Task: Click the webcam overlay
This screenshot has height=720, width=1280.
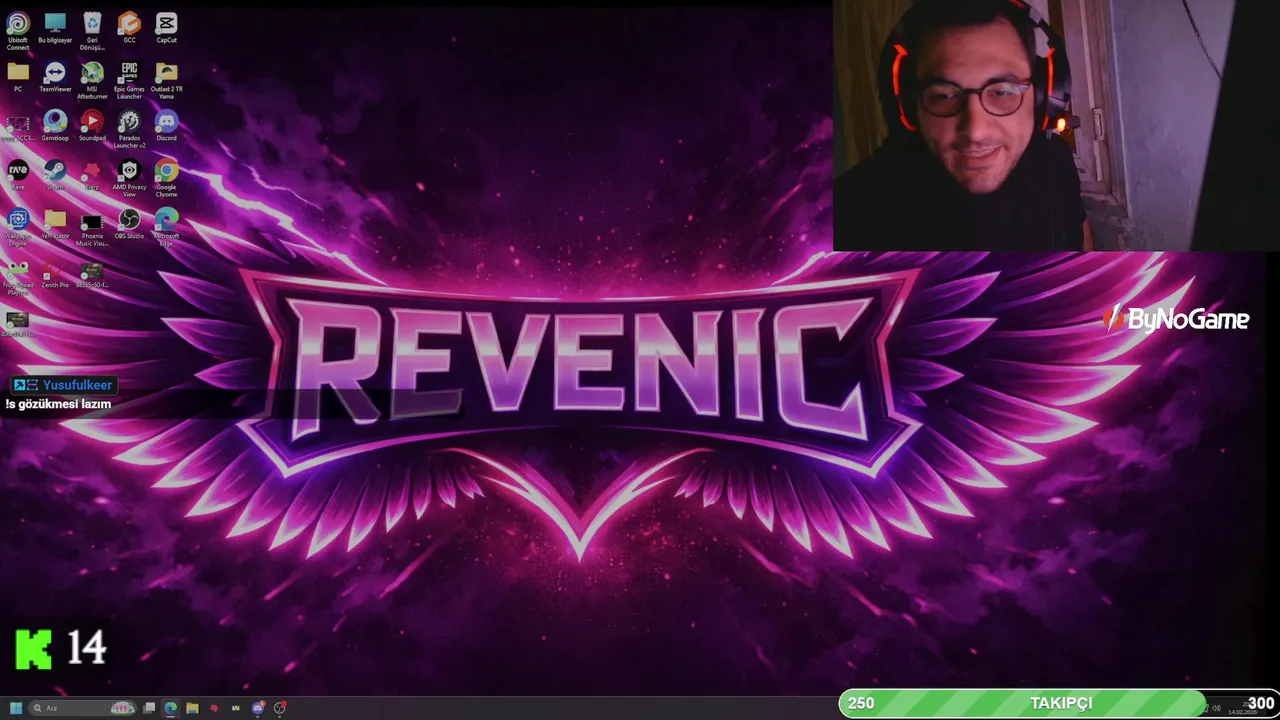Action: click(1056, 125)
